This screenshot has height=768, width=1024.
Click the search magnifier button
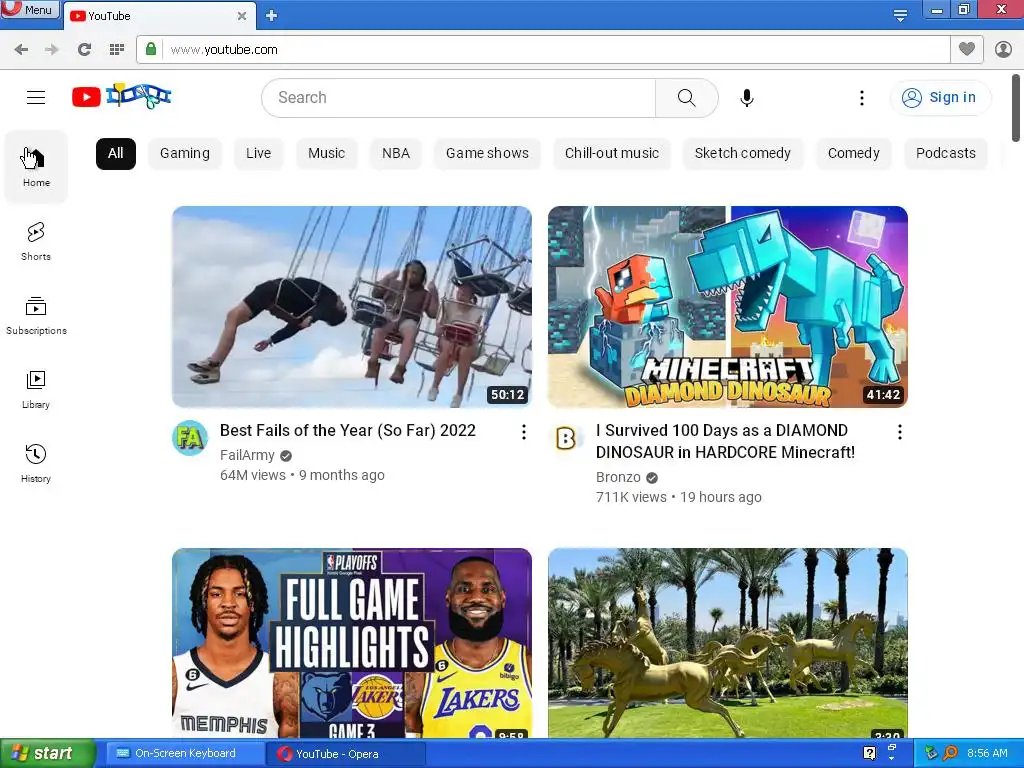[x=686, y=98]
